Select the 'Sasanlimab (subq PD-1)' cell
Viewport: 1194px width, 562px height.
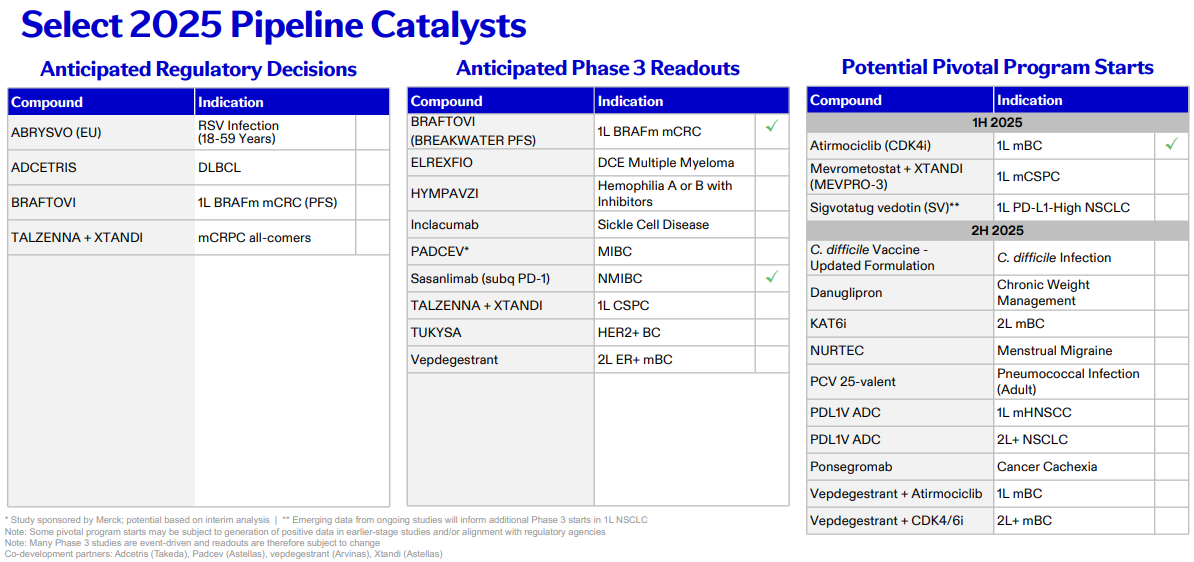click(x=501, y=278)
